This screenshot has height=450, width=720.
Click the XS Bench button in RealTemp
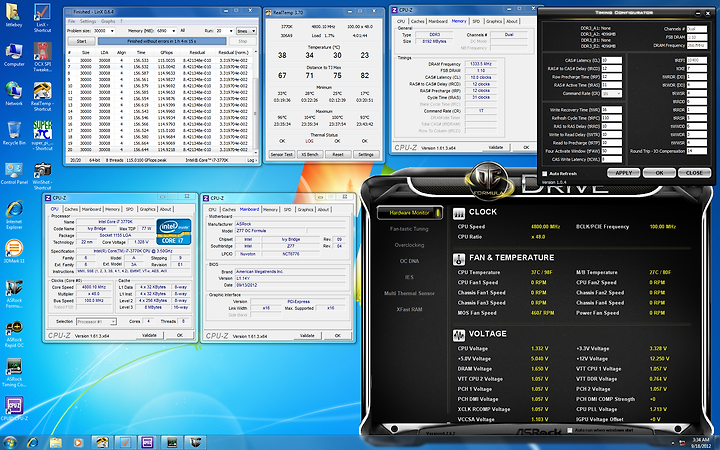[310, 154]
